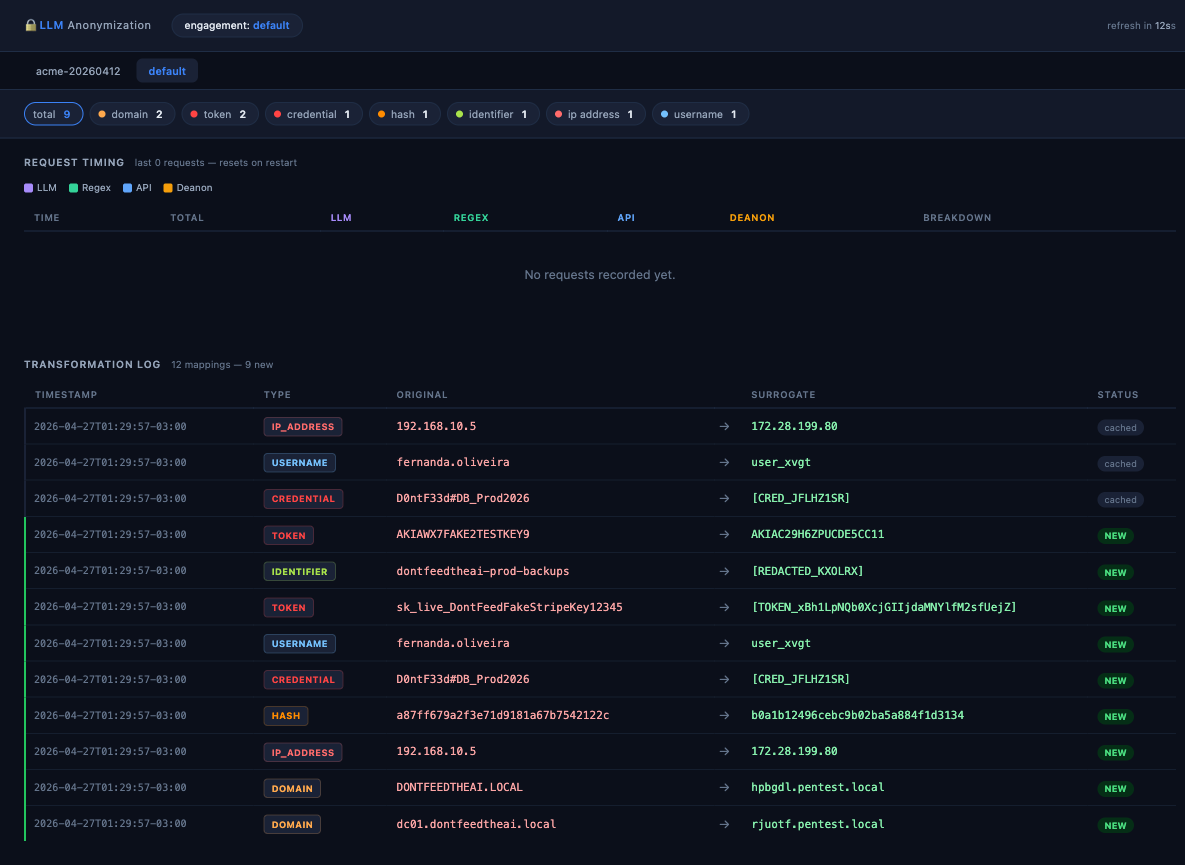Viewport: 1185px width, 865px height.
Task: Click the orange Deanon legend swatch
Action: point(168,188)
